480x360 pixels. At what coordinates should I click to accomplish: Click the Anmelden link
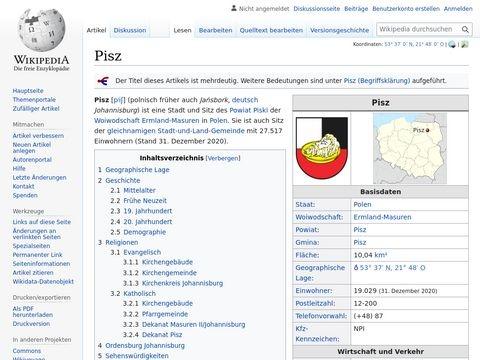(458, 9)
